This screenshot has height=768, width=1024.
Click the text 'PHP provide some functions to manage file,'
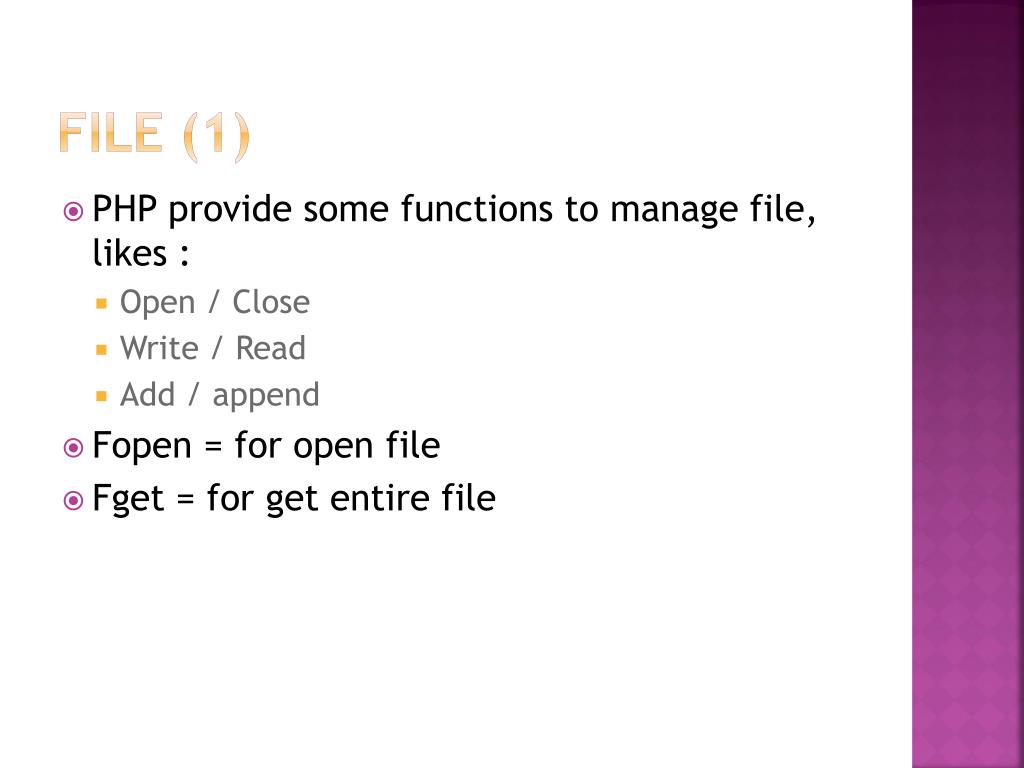point(454,210)
